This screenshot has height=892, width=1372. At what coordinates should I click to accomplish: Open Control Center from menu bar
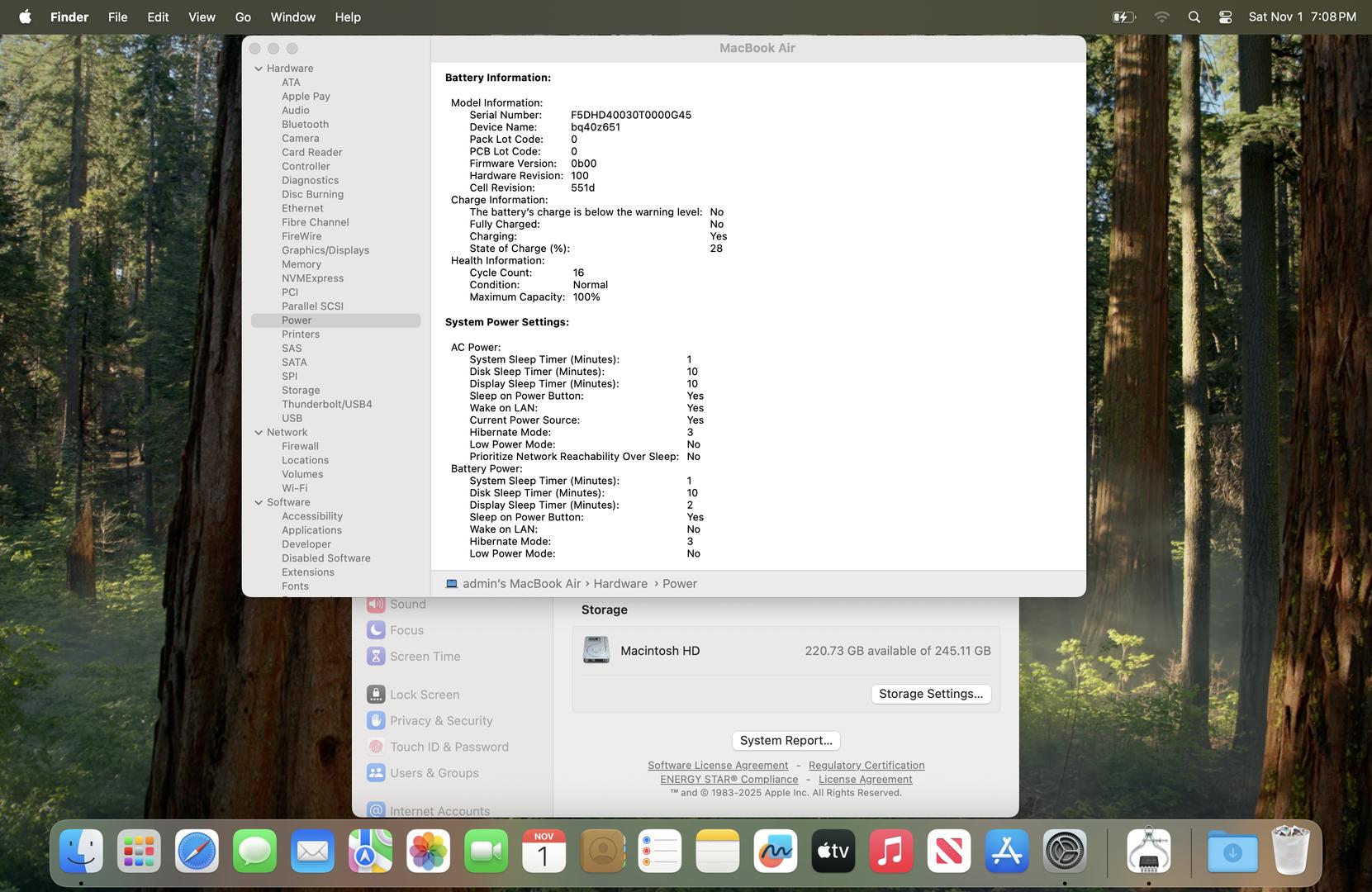pyautogui.click(x=1225, y=17)
